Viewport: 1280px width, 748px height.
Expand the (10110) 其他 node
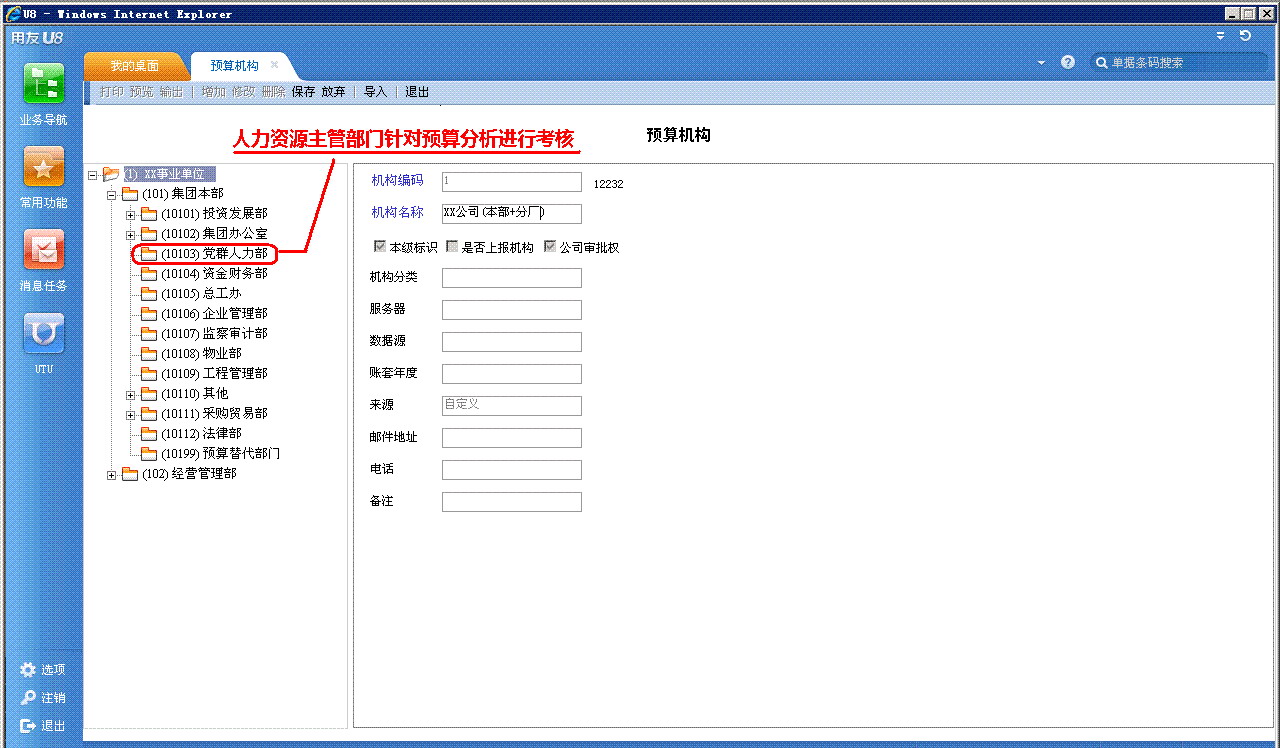131,395
